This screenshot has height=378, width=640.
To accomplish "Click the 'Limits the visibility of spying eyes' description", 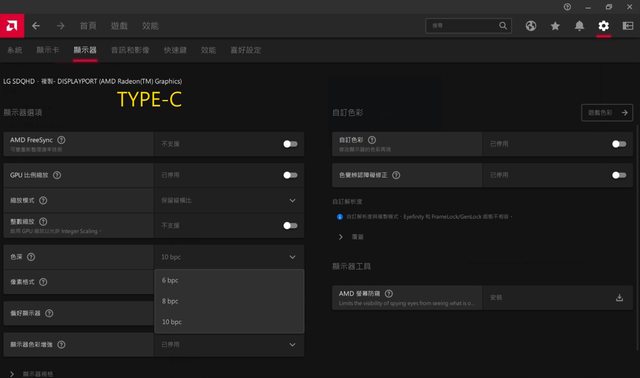I will coord(406,303).
